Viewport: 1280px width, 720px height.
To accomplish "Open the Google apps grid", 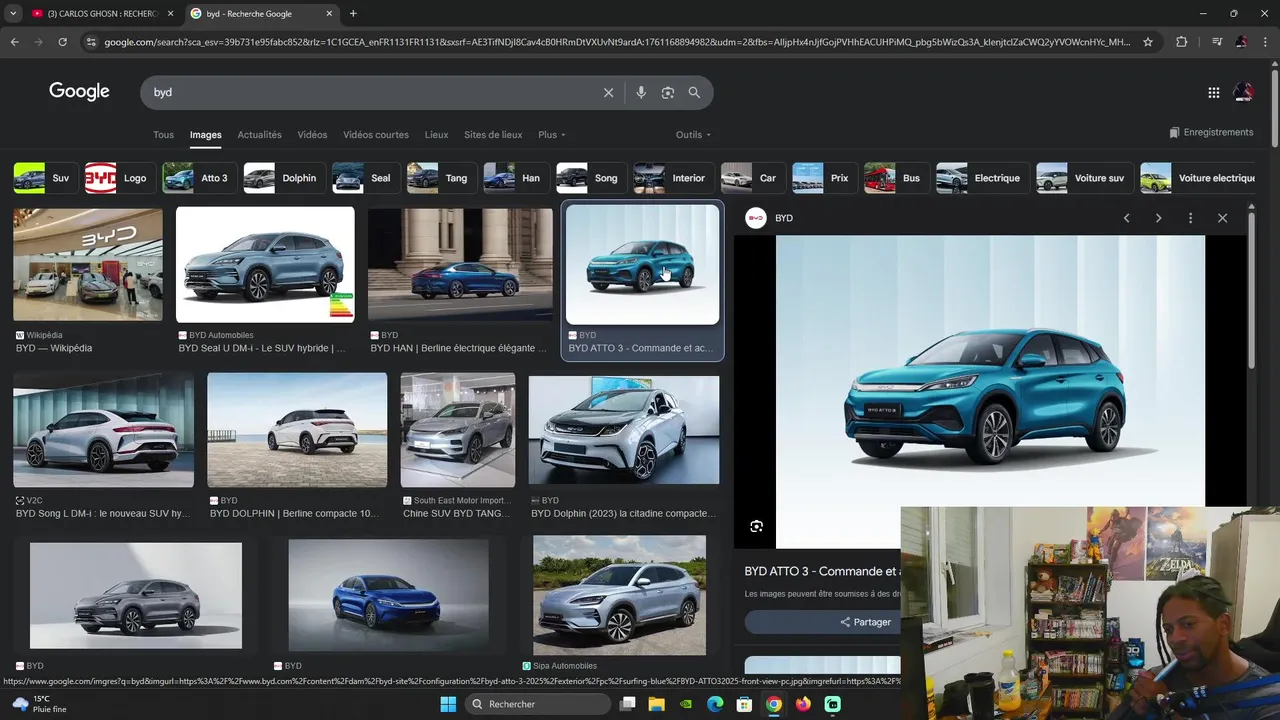I will [x=1214, y=92].
